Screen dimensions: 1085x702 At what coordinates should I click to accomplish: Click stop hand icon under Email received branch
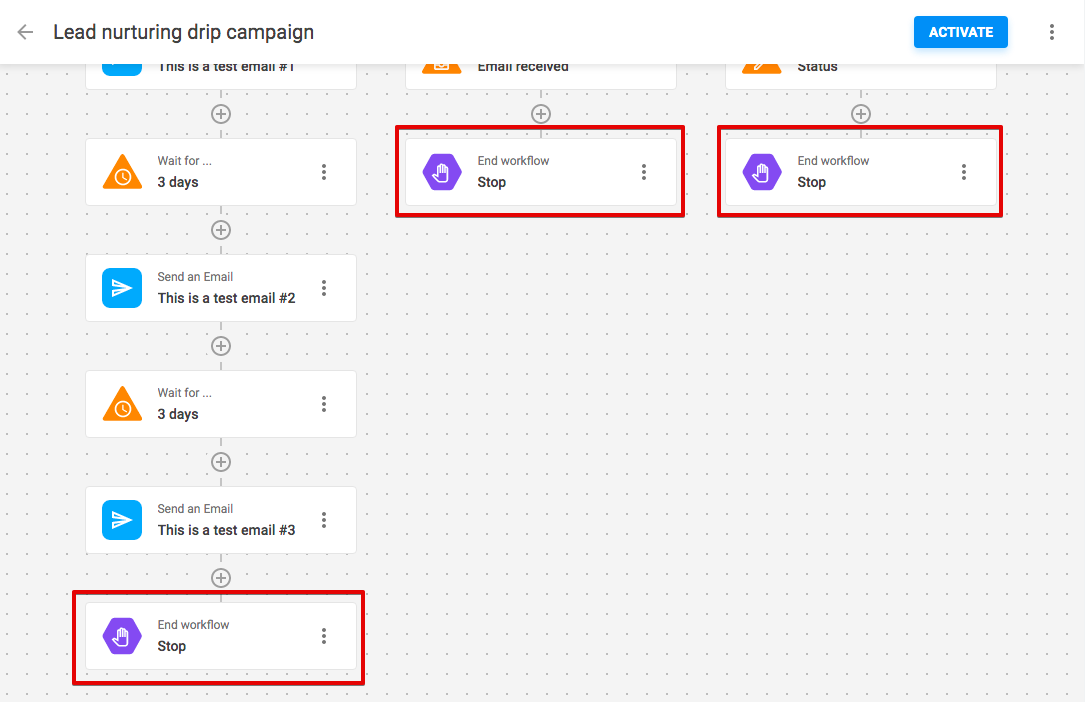442,172
